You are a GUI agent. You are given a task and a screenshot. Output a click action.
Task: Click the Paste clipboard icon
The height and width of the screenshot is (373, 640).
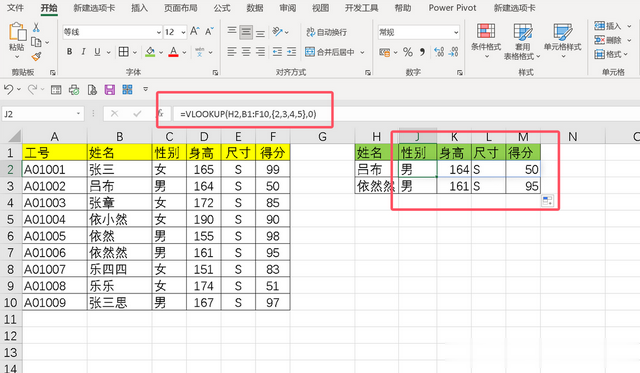(17, 32)
